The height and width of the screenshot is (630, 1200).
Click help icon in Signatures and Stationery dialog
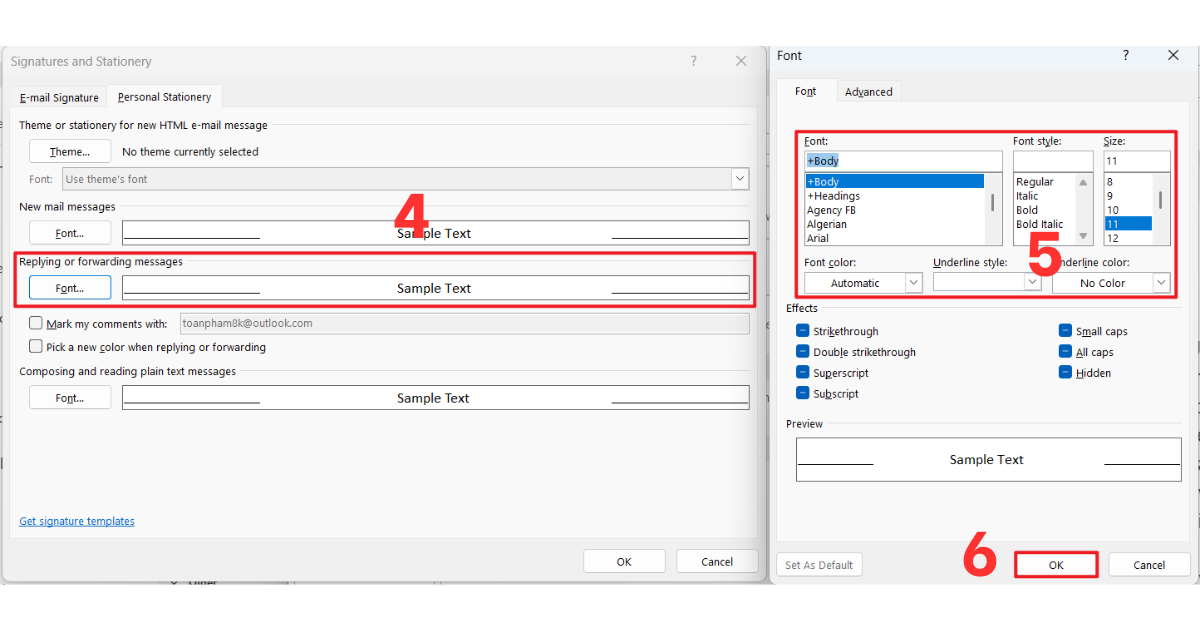(x=693, y=61)
